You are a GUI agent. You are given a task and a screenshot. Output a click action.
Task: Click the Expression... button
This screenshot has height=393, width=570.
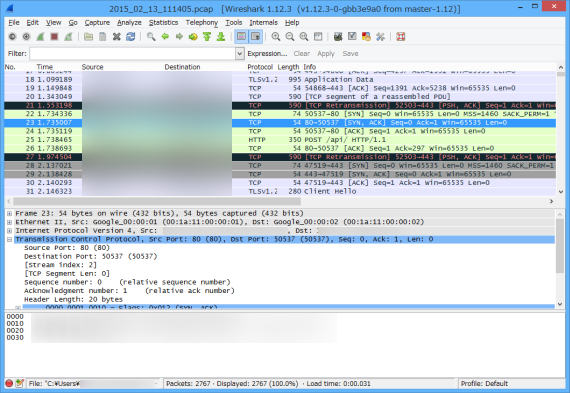click(267, 54)
